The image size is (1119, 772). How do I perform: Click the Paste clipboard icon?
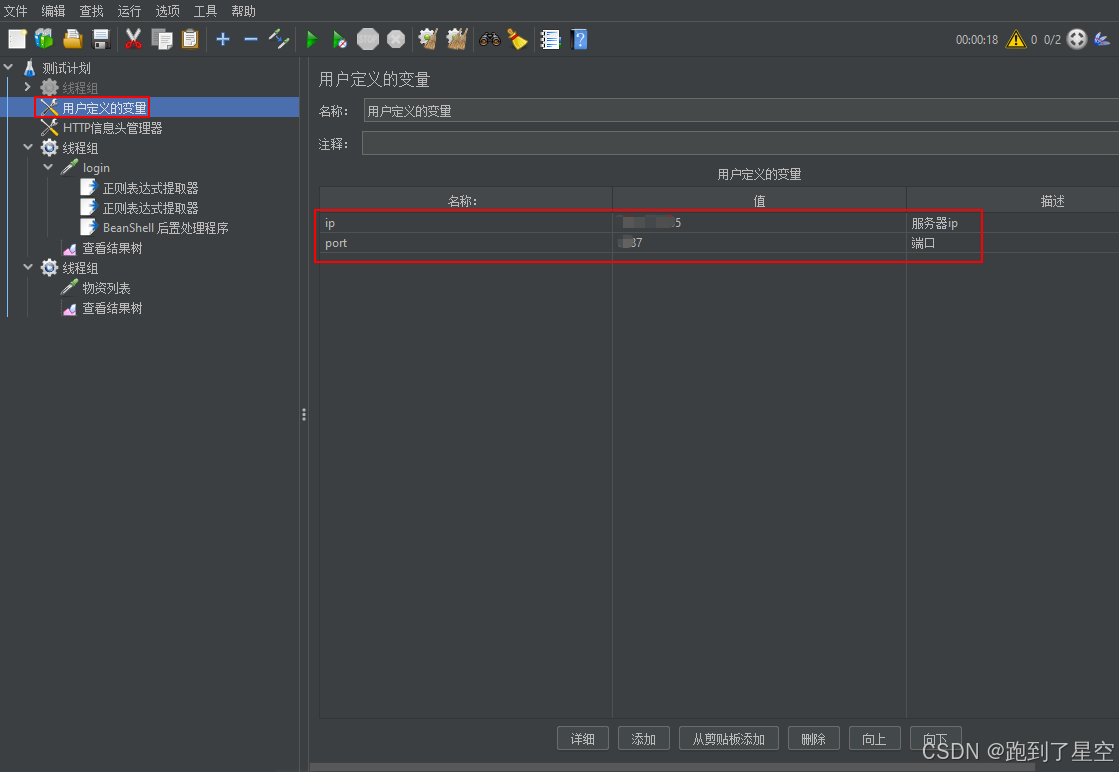190,39
